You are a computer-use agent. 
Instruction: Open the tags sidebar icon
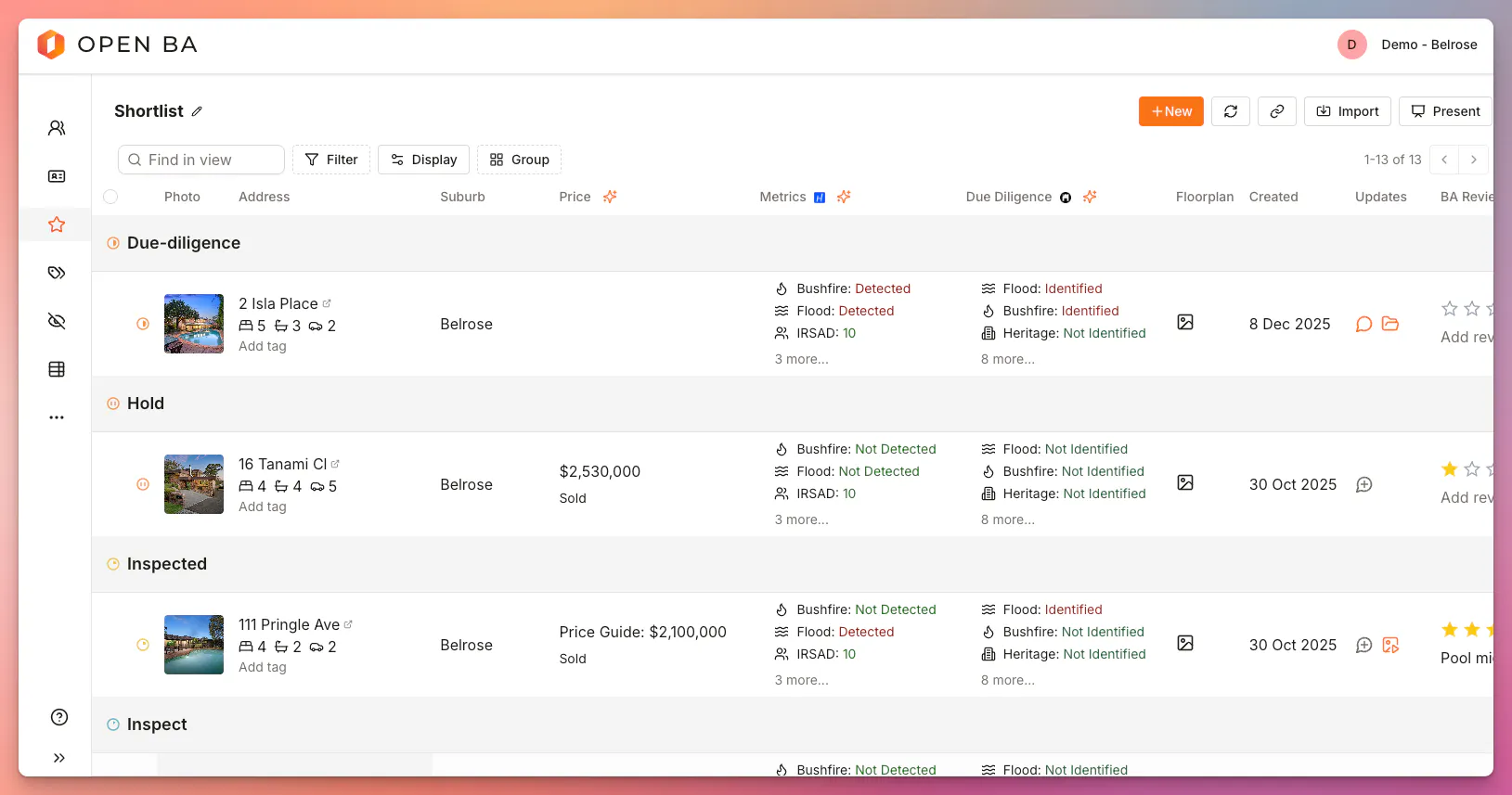click(x=57, y=273)
